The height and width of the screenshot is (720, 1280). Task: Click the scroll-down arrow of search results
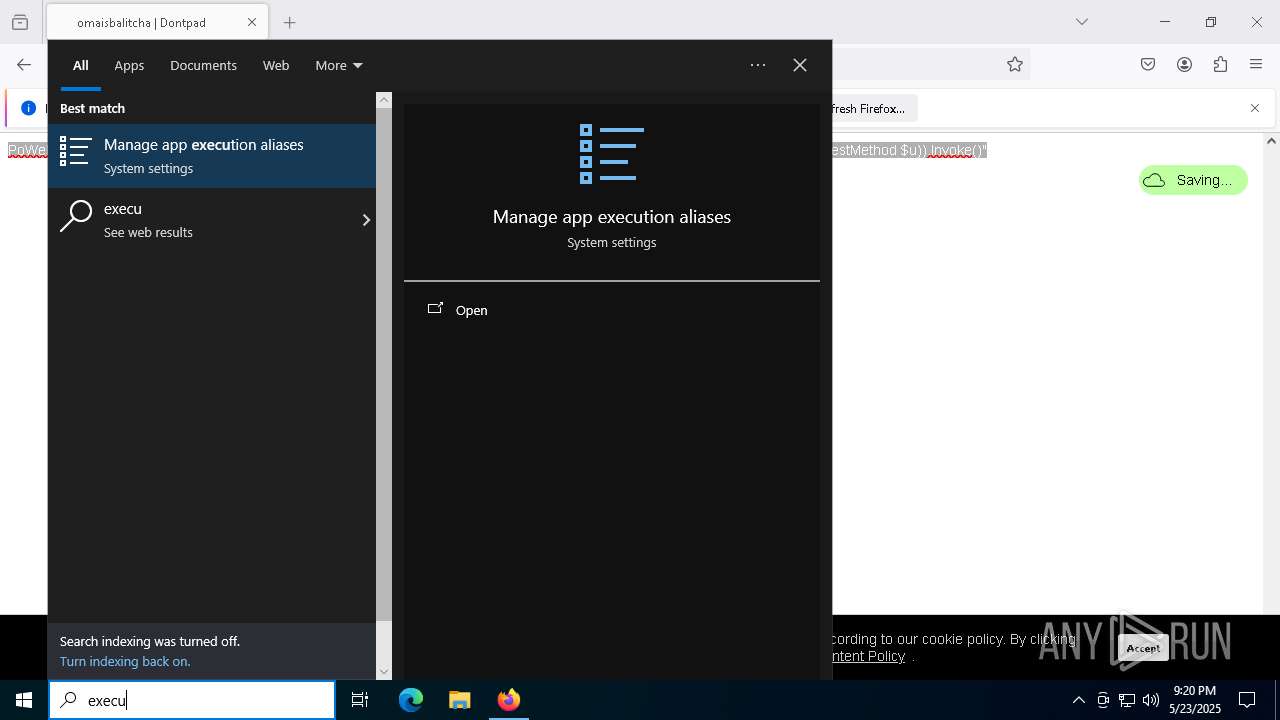pyautogui.click(x=384, y=672)
